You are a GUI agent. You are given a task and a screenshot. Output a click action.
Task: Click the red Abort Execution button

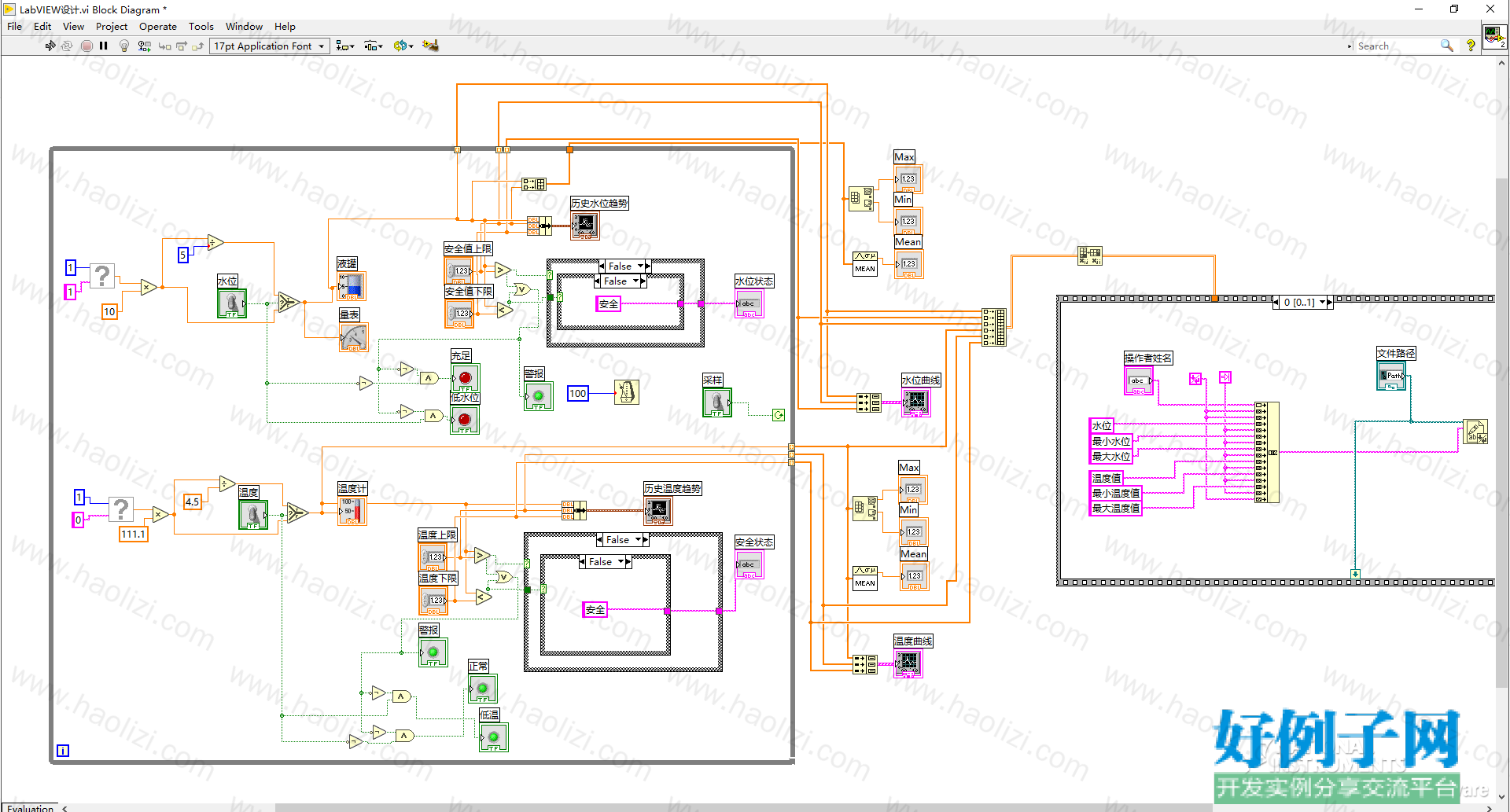tap(87, 46)
